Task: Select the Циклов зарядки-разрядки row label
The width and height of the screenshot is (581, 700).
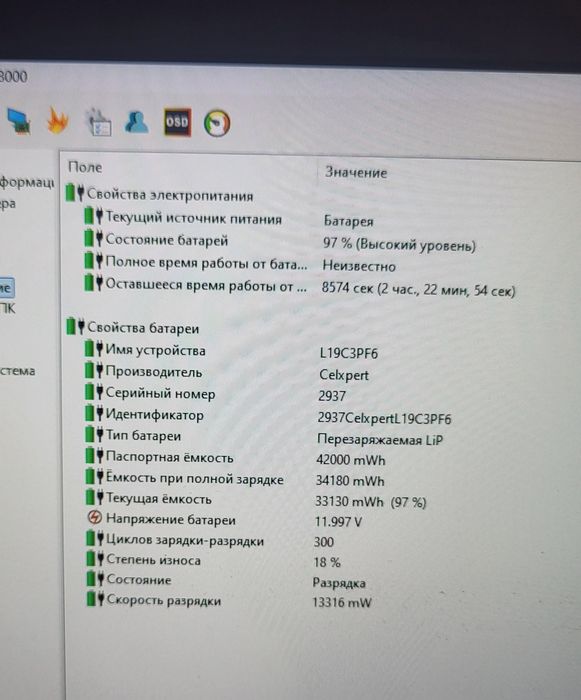Action: (185, 540)
